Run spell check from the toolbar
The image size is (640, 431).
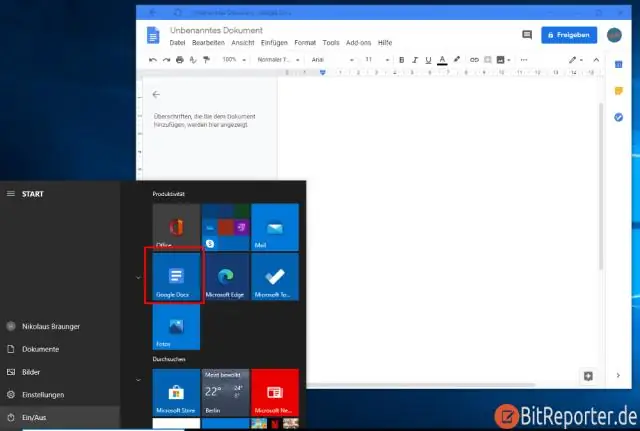(193, 60)
